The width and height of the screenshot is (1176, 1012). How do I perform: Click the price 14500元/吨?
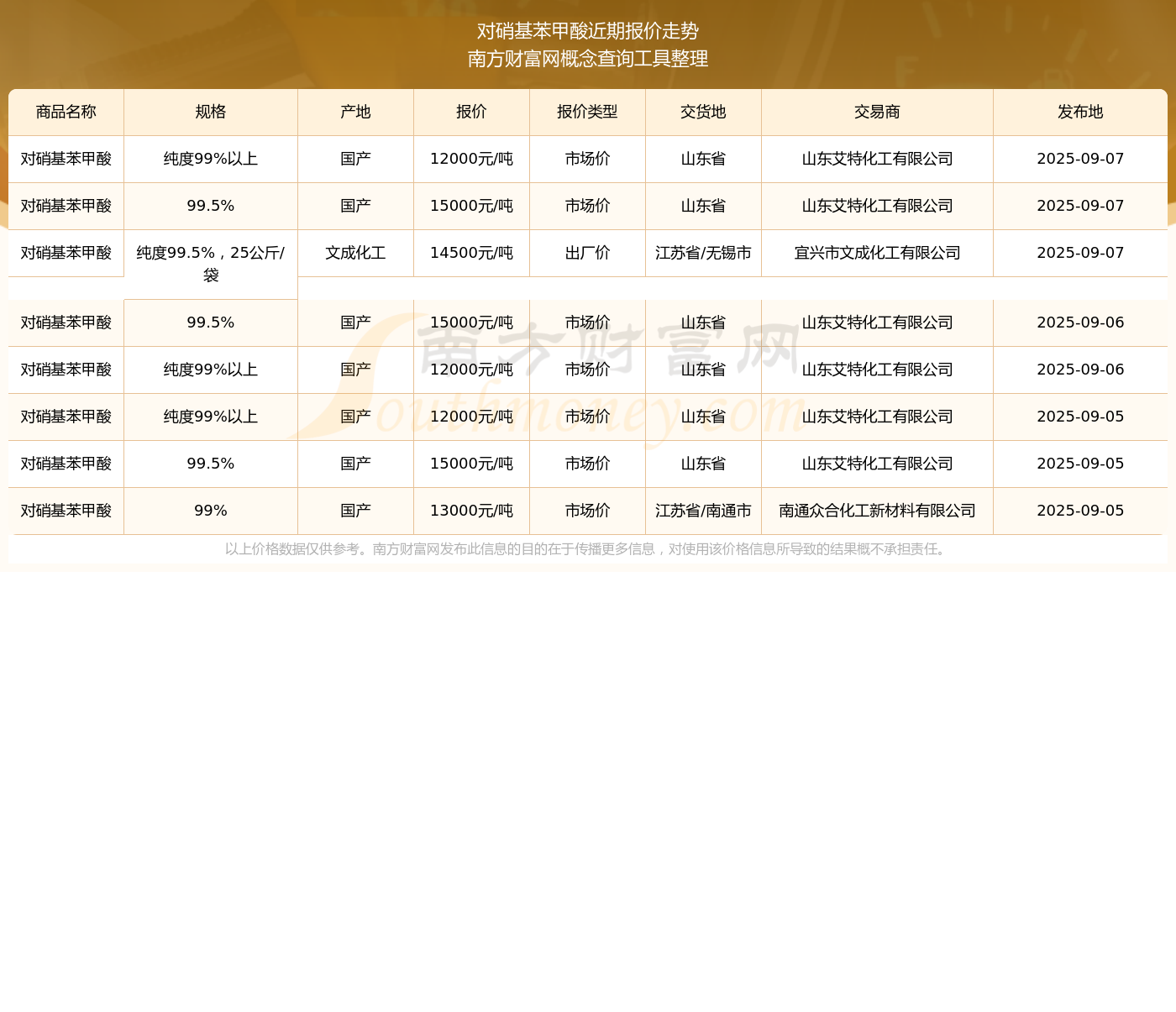[472, 254]
